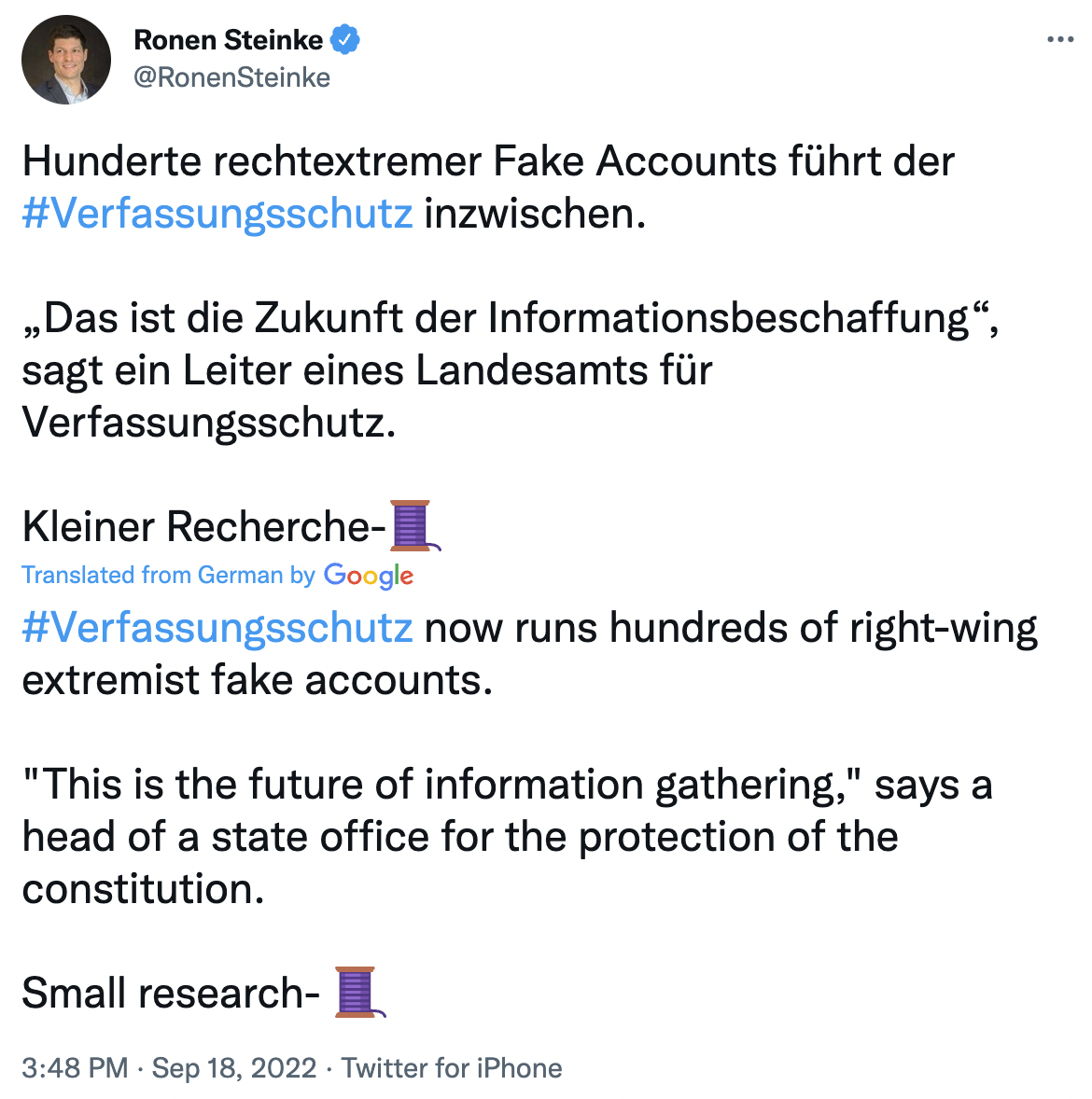Click the Ronen Steinke display name
The height and width of the screenshot is (1099, 1092).
(x=228, y=40)
